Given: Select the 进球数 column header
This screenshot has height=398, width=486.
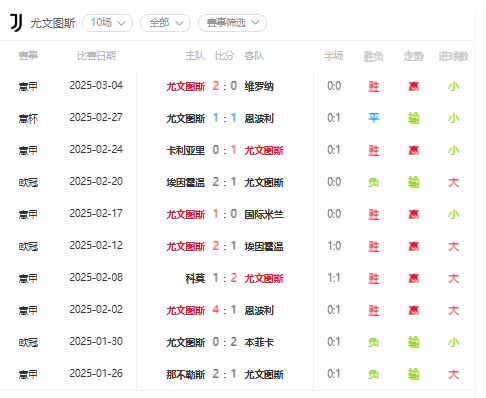Looking at the screenshot, I should coord(453,56).
